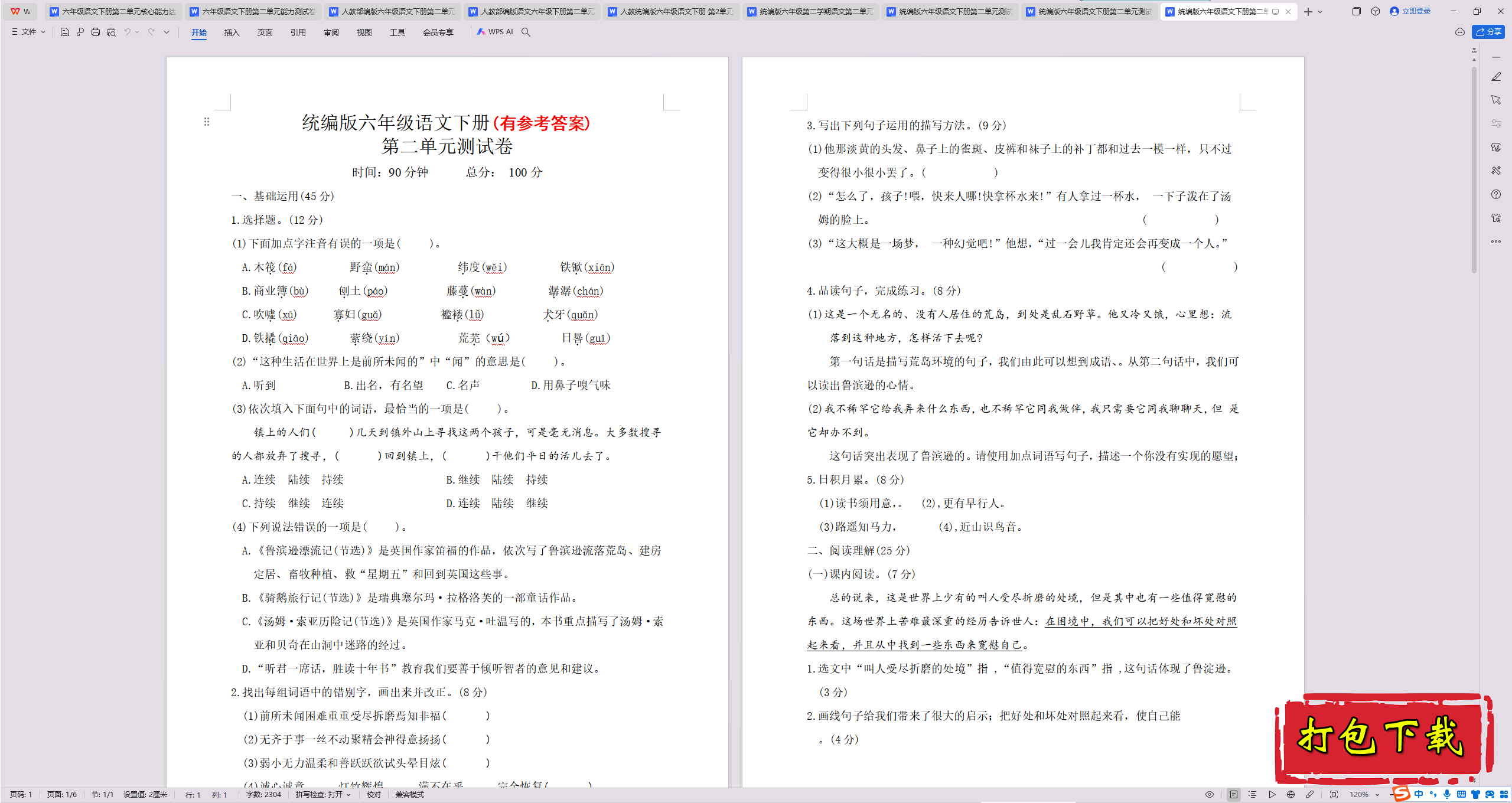The image size is (1512, 803).
Task: Click the cube icon in the title bar
Action: tap(1376, 11)
